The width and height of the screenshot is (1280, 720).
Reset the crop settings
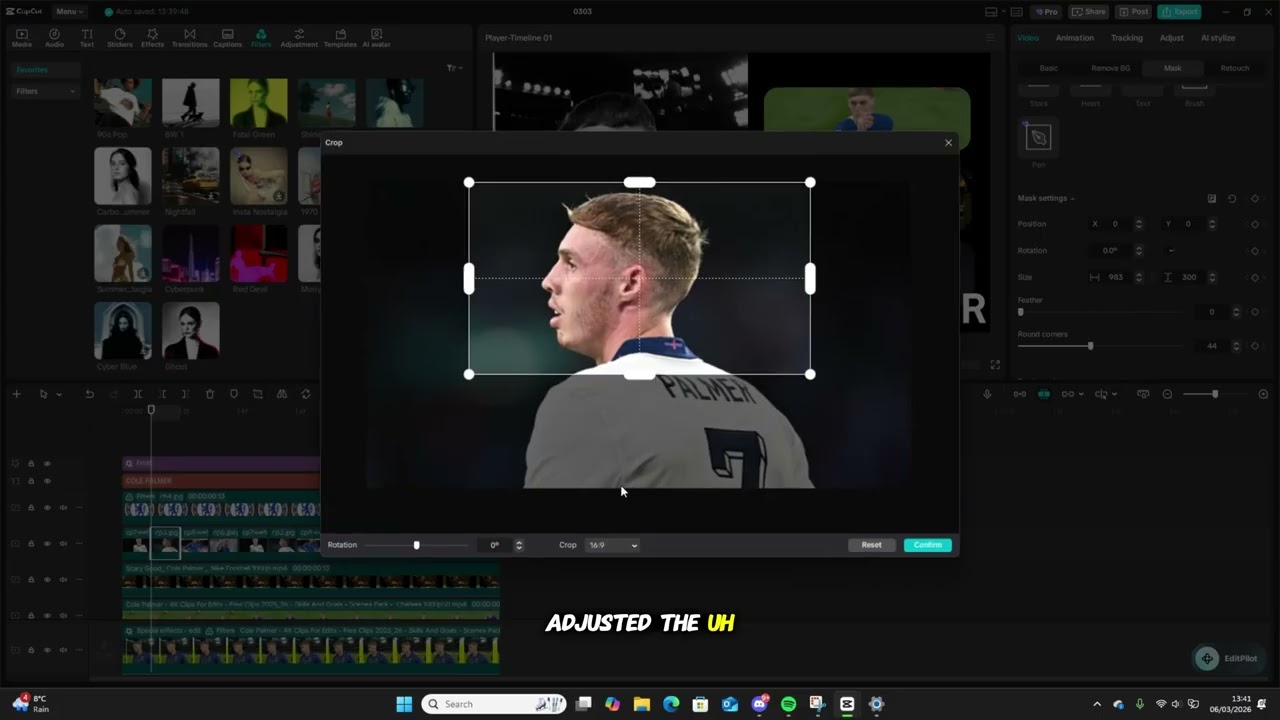pyautogui.click(x=872, y=545)
